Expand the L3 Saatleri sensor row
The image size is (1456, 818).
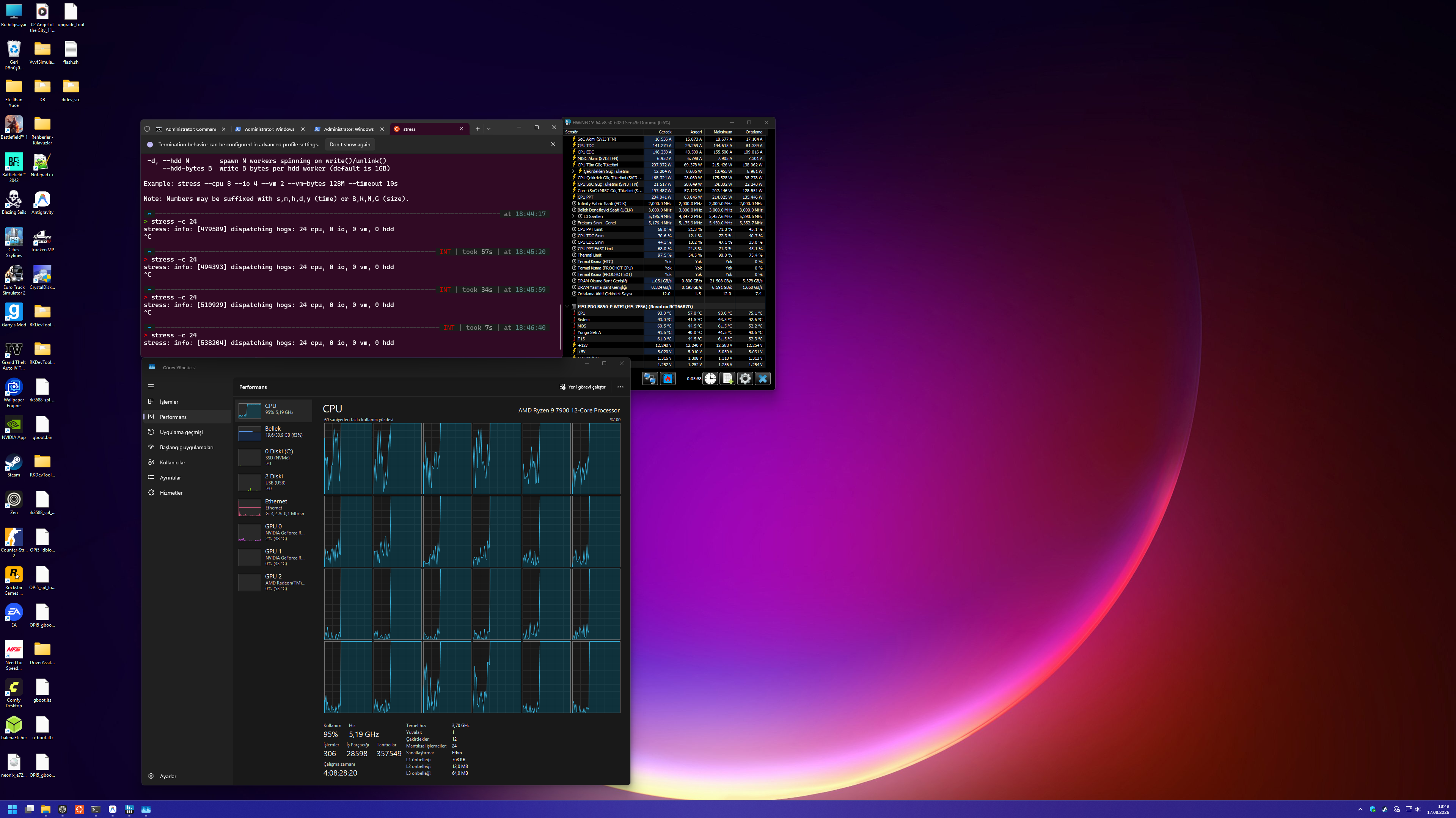coord(573,216)
